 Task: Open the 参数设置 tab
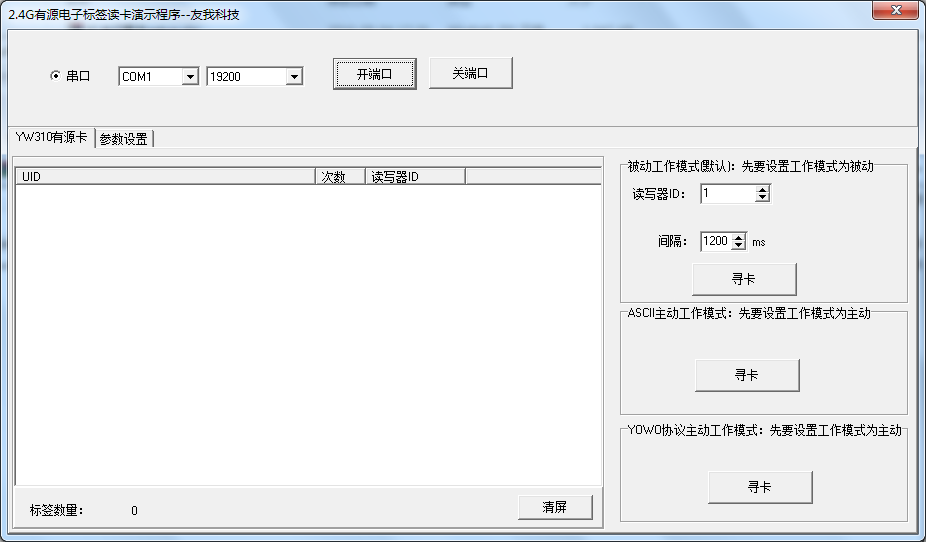(x=124, y=139)
